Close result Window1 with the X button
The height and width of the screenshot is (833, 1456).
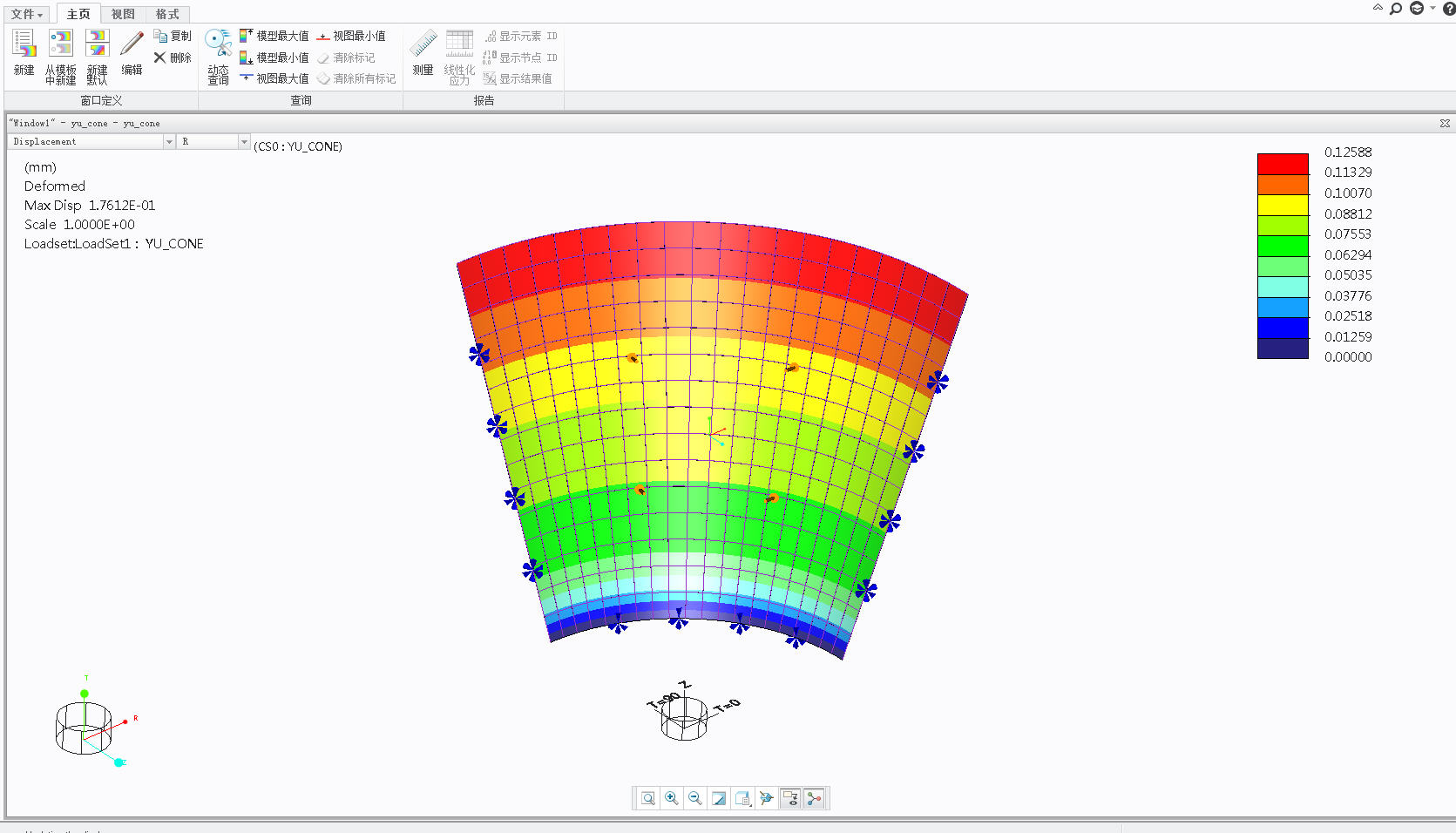tap(1445, 123)
